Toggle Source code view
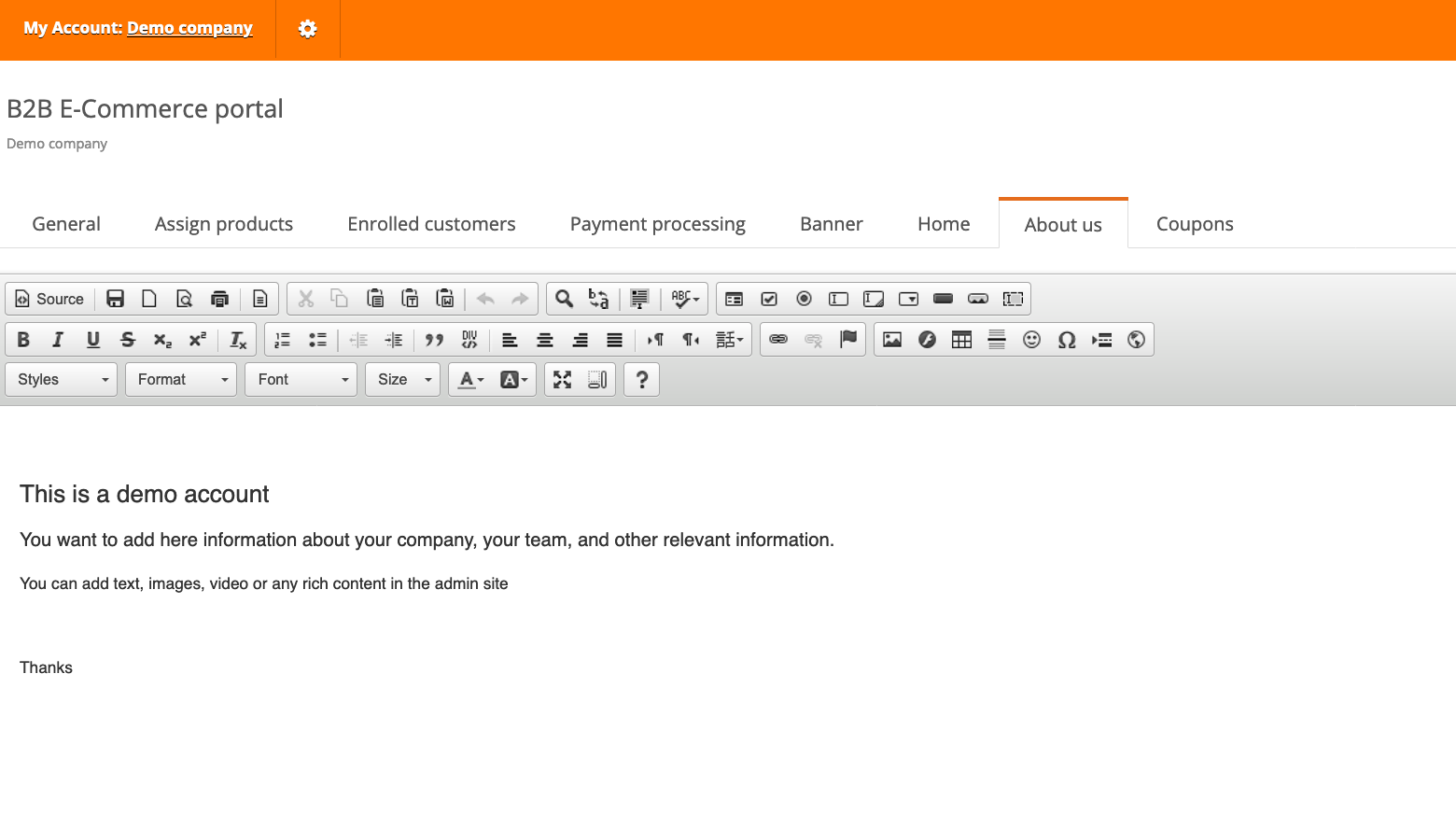 pos(50,299)
